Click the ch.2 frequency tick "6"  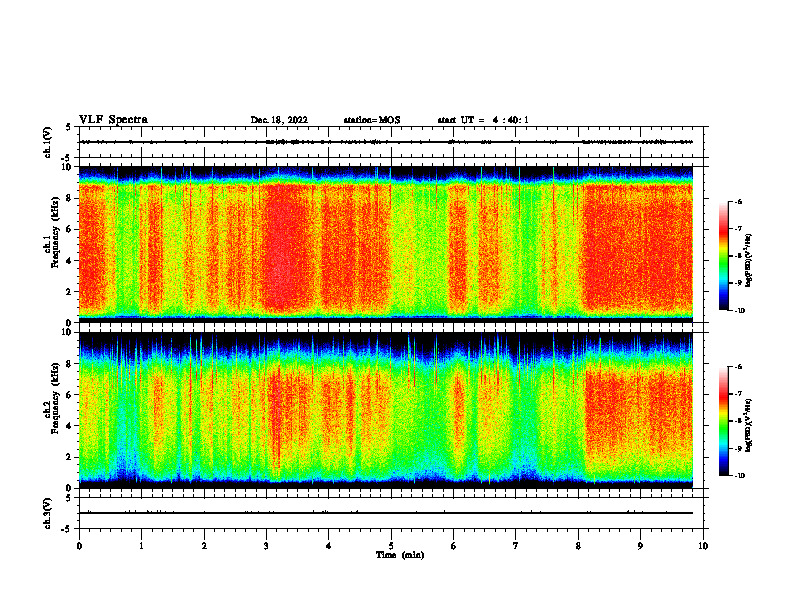pyautogui.click(x=69, y=395)
